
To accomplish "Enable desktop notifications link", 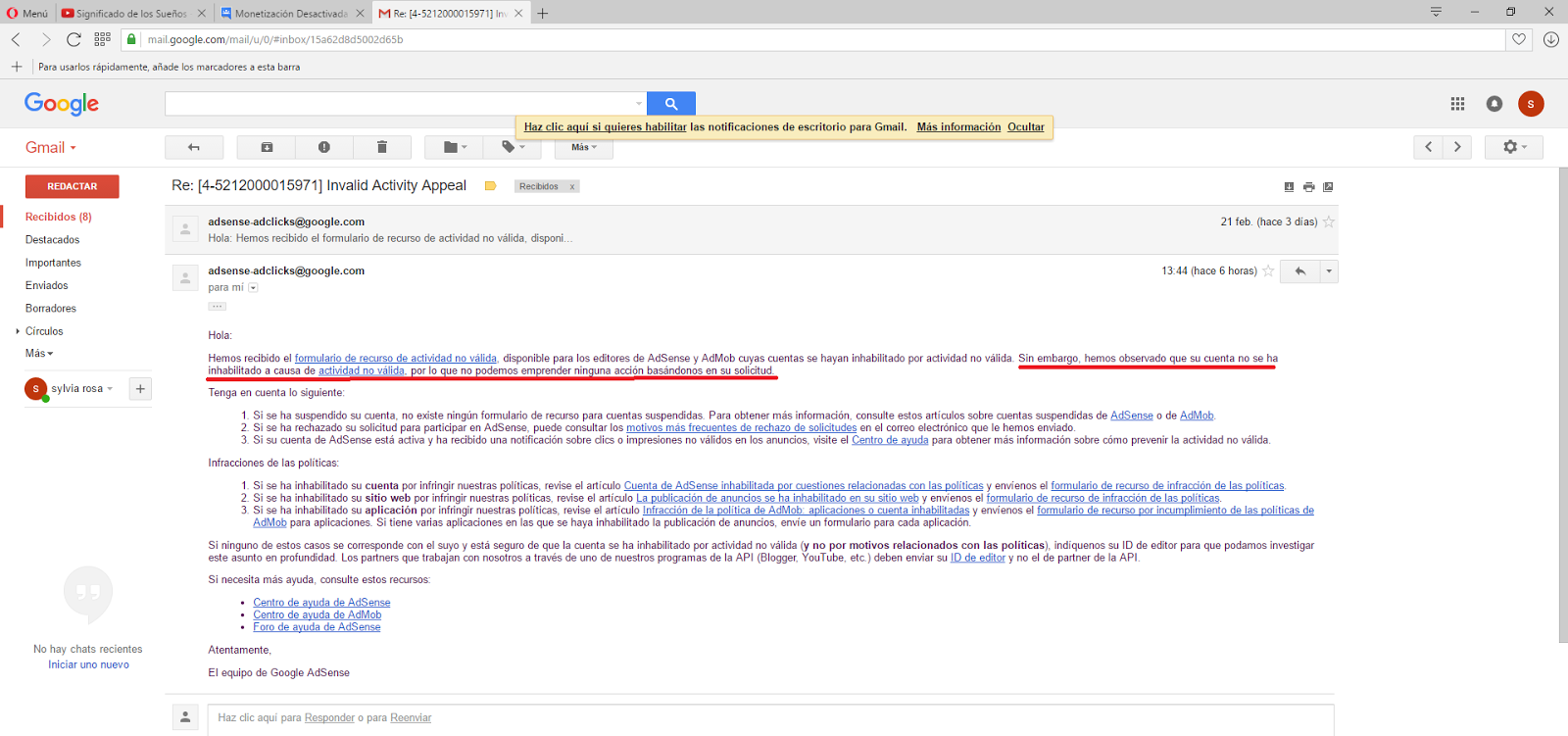I will (x=605, y=127).
